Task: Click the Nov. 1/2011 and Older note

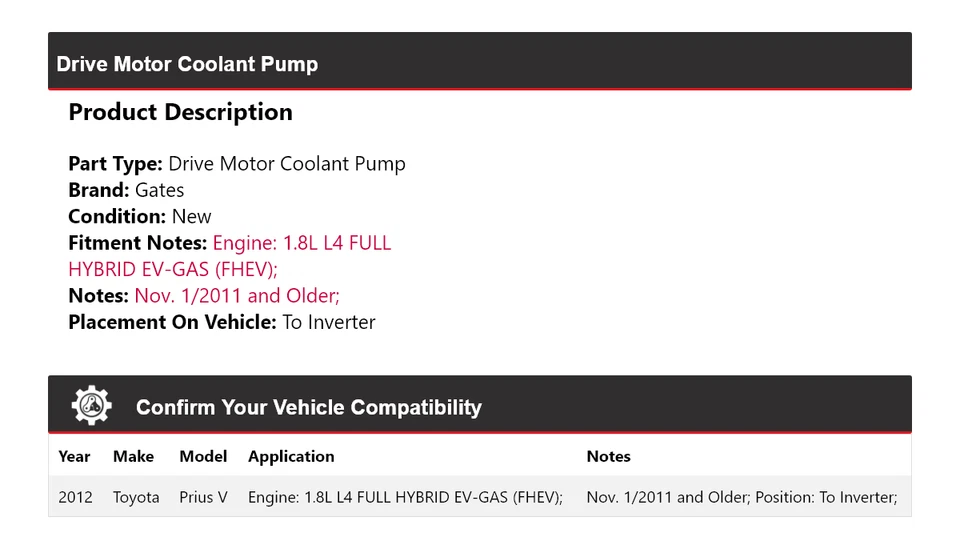Action: pos(237,295)
